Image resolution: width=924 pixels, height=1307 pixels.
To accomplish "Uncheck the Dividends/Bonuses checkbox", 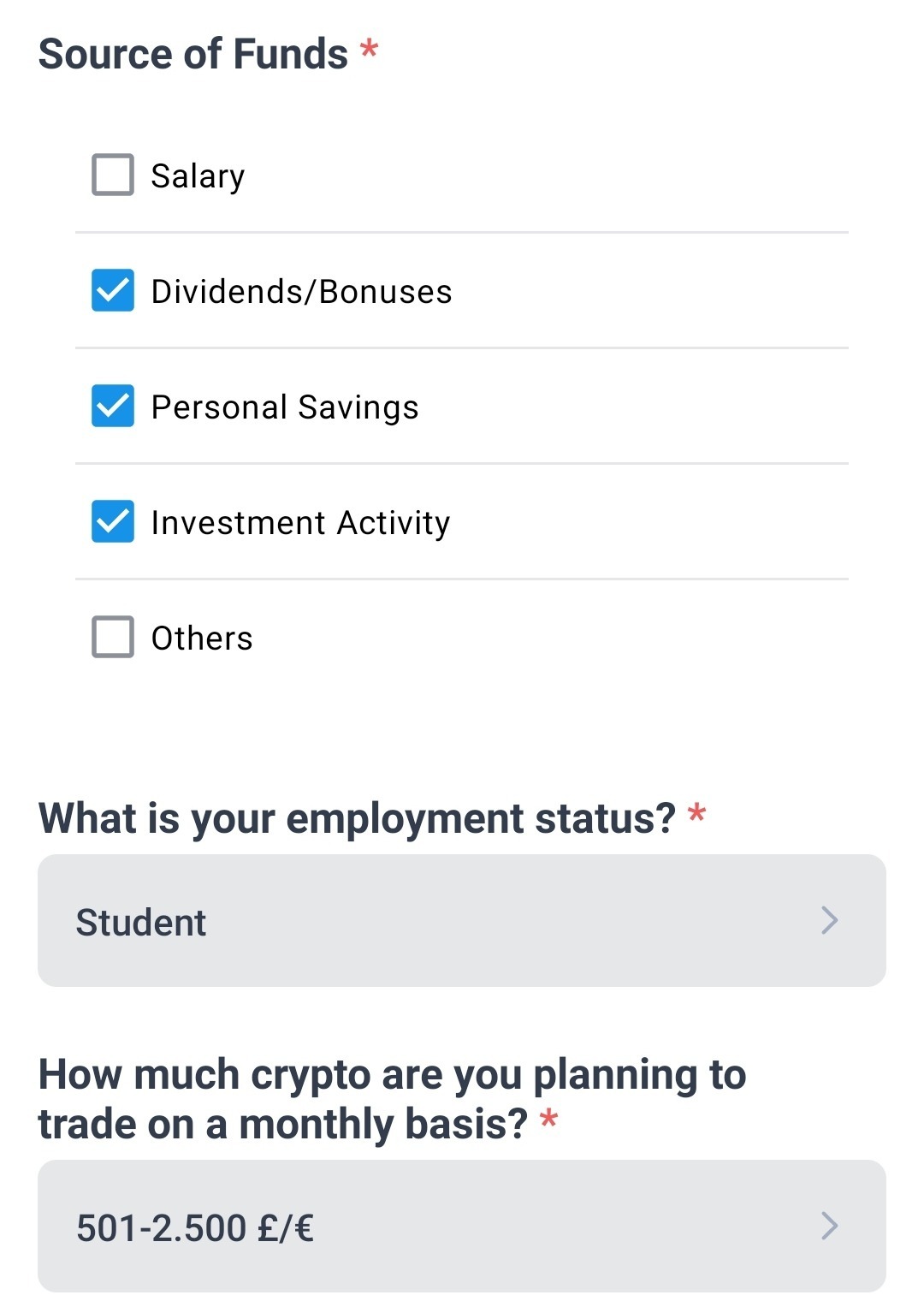I will pos(113,290).
